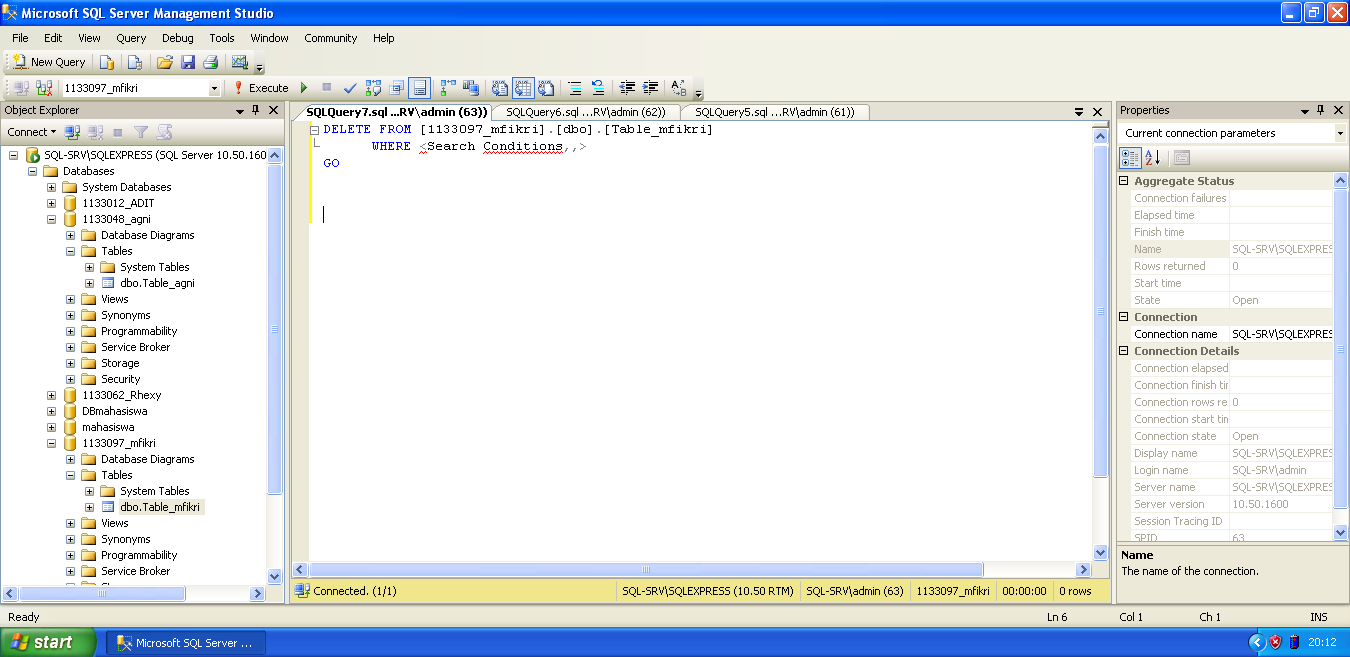Image resolution: width=1350 pixels, height=657 pixels.
Task: Toggle Include Client Statistics
Action: (470, 88)
